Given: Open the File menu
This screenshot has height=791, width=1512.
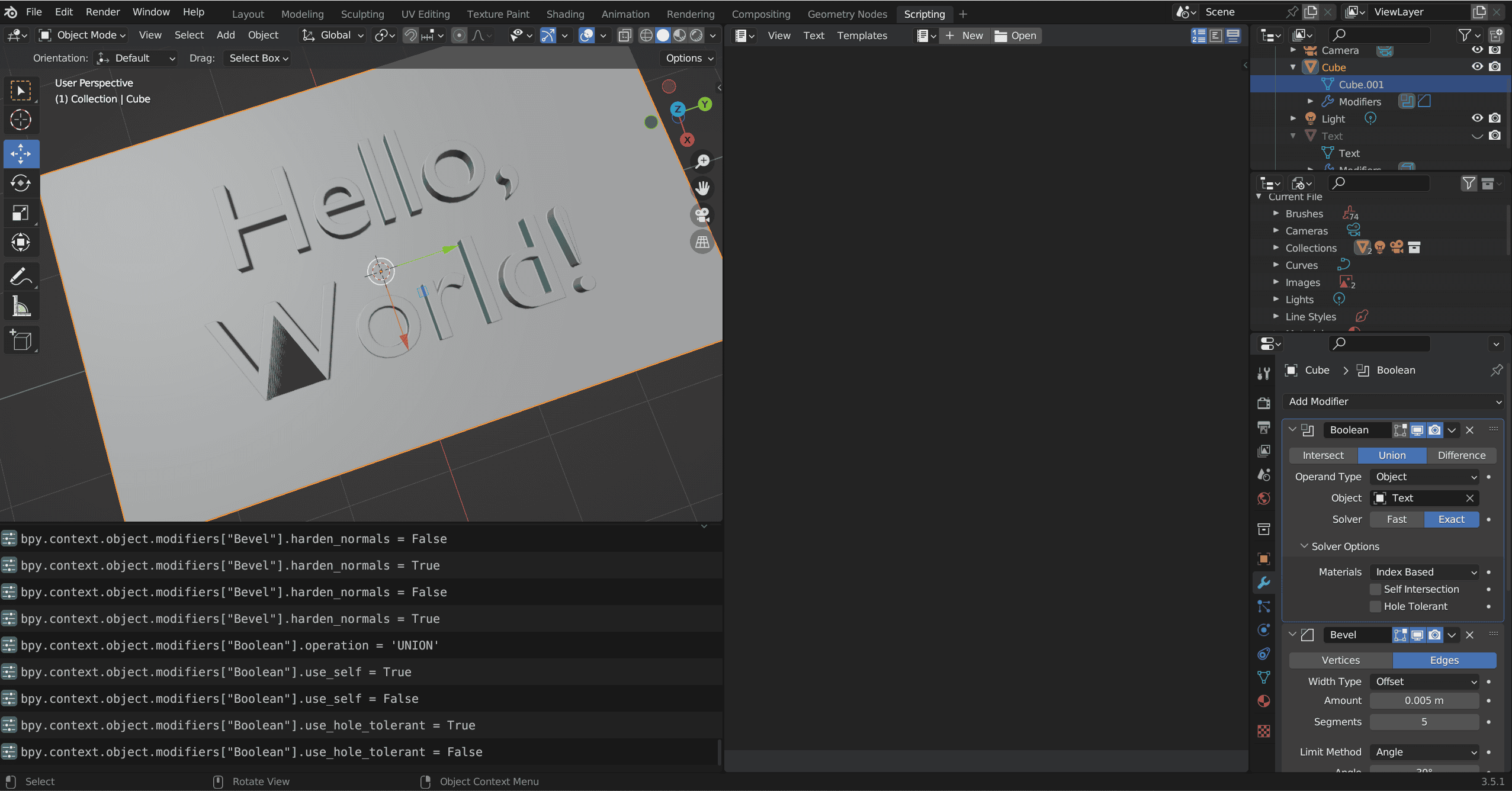Looking at the screenshot, I should pos(34,12).
